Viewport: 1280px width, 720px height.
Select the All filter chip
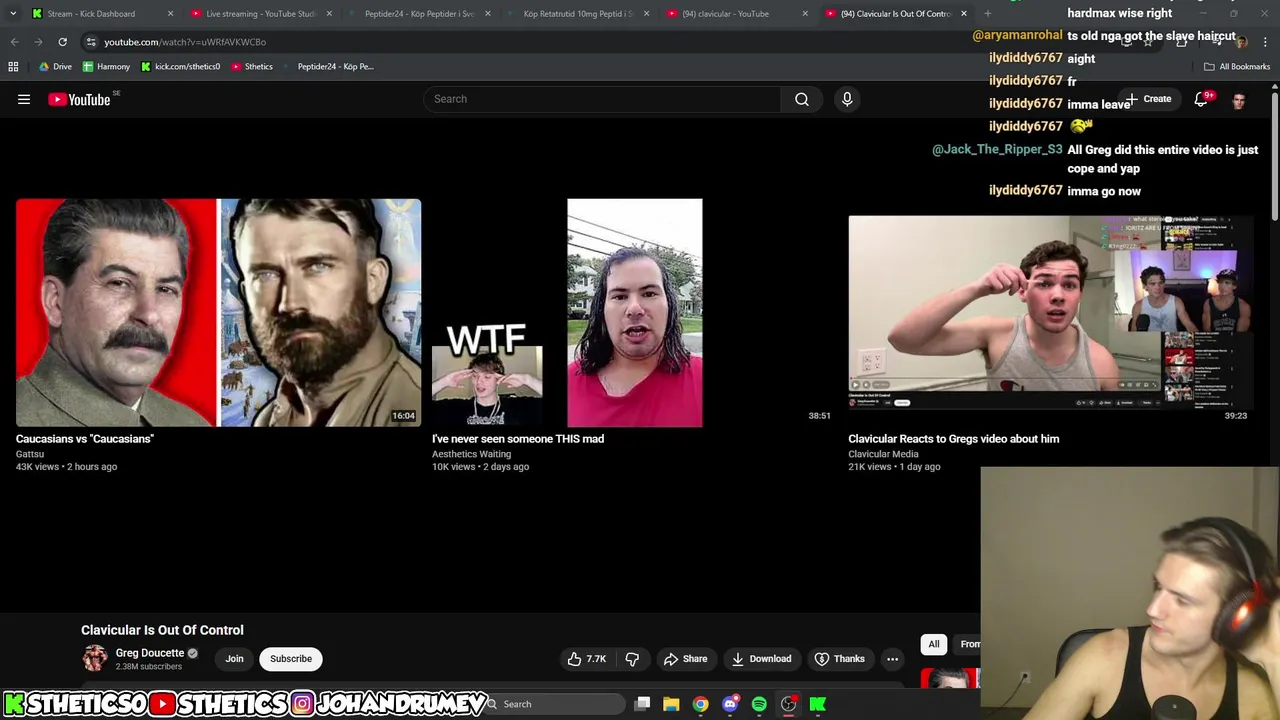click(934, 645)
